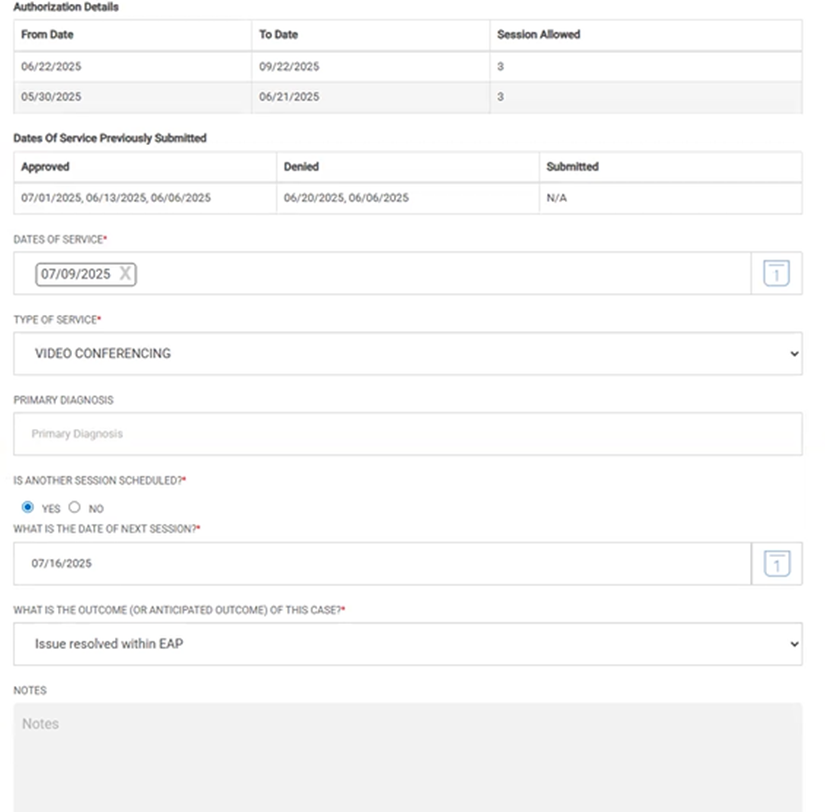The image size is (825, 812).
Task: Choose NO for another session scheduled
Action: (75, 508)
